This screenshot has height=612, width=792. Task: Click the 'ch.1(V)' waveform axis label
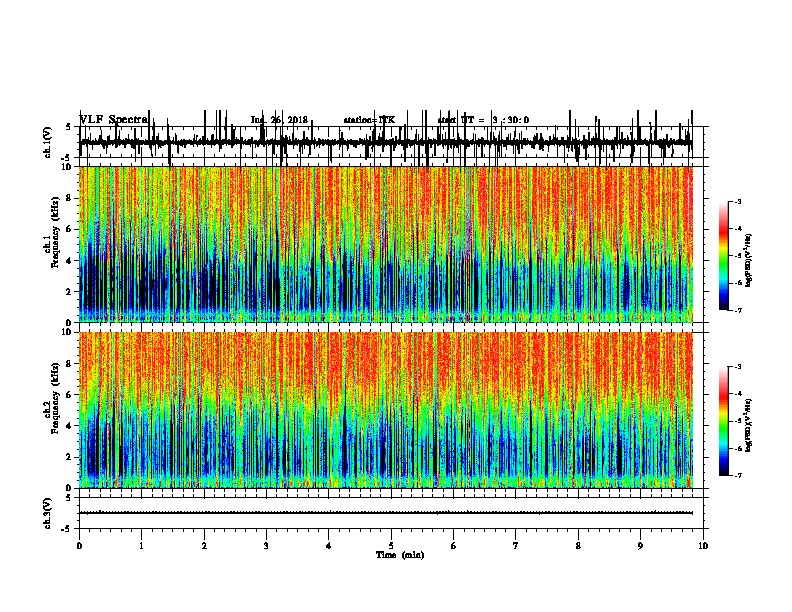[48, 142]
